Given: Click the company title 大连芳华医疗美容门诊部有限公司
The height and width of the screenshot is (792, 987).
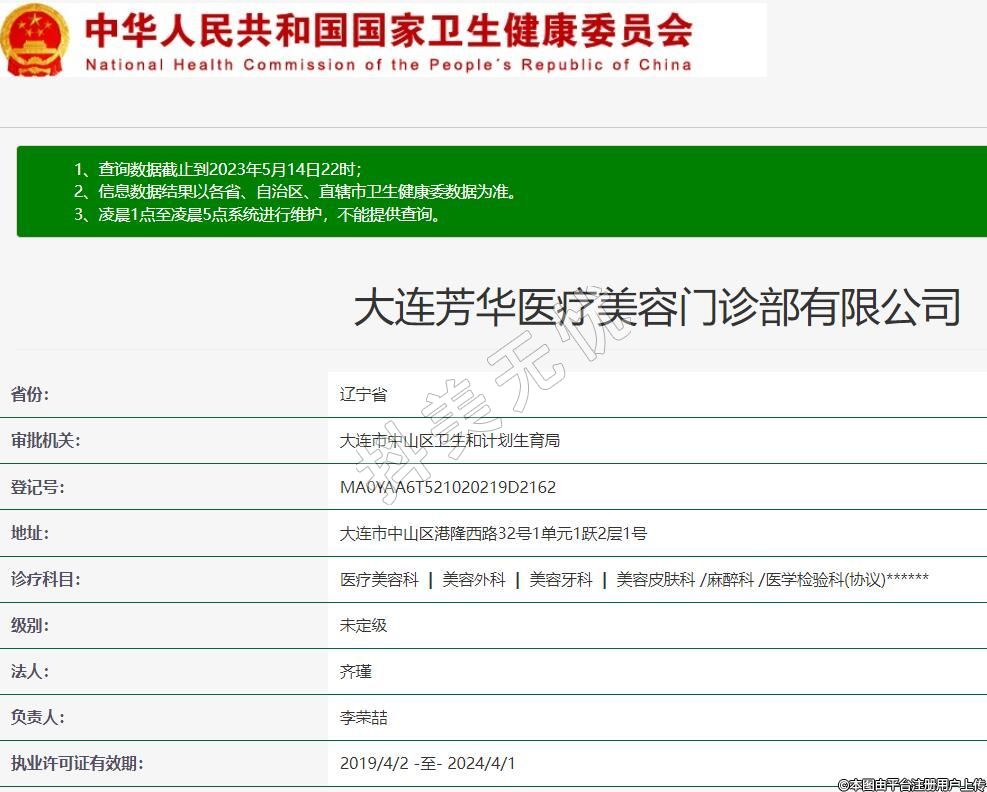Looking at the screenshot, I should (x=657, y=307).
